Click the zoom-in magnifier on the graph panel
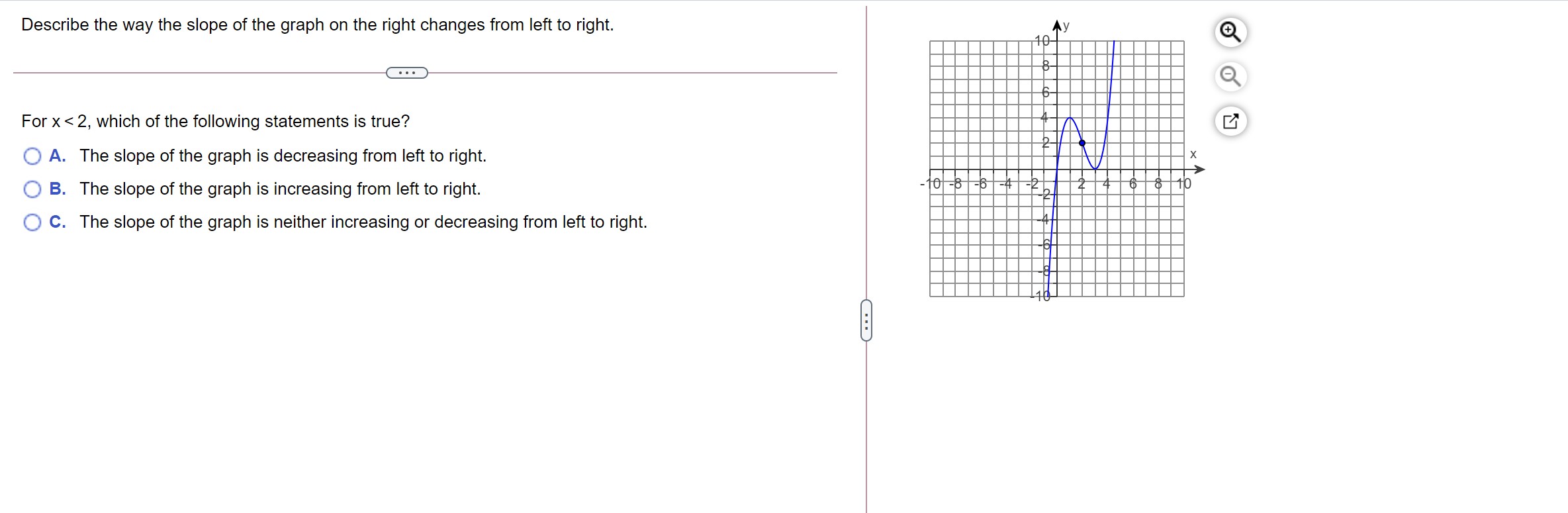 (x=1230, y=32)
